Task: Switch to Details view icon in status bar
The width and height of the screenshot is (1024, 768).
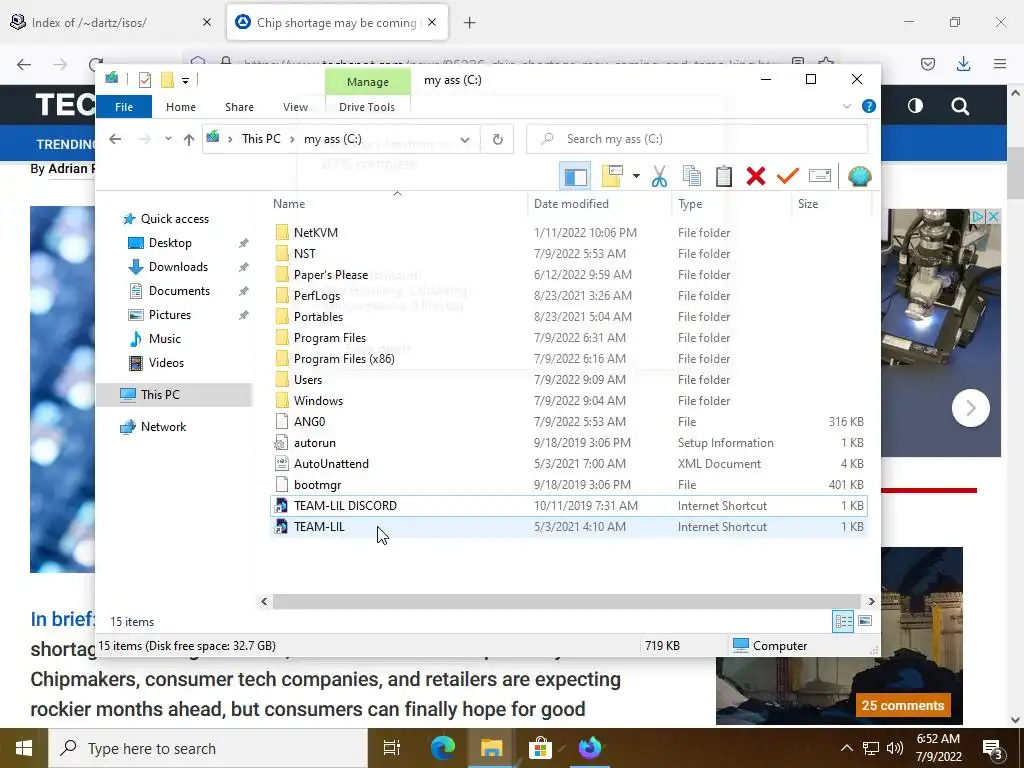Action: pyautogui.click(x=843, y=621)
